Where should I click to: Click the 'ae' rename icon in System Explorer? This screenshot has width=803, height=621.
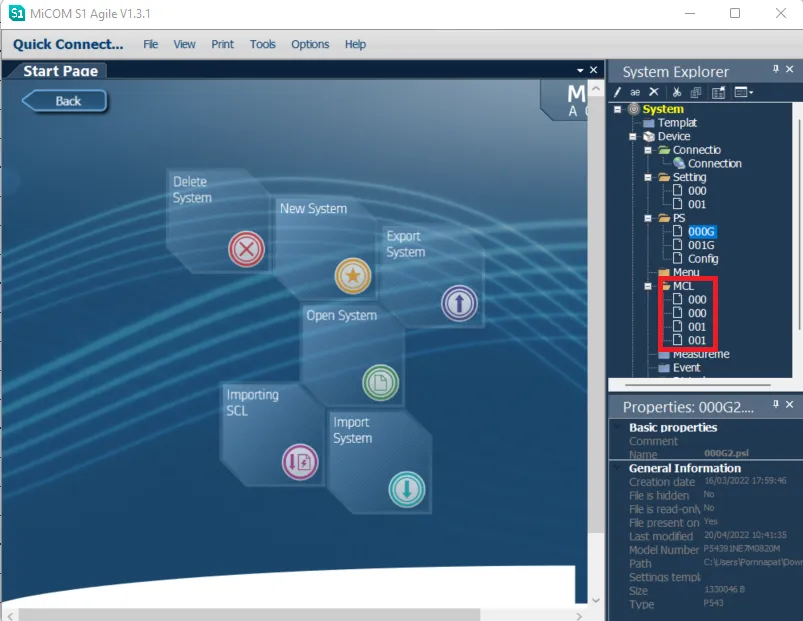[635, 92]
